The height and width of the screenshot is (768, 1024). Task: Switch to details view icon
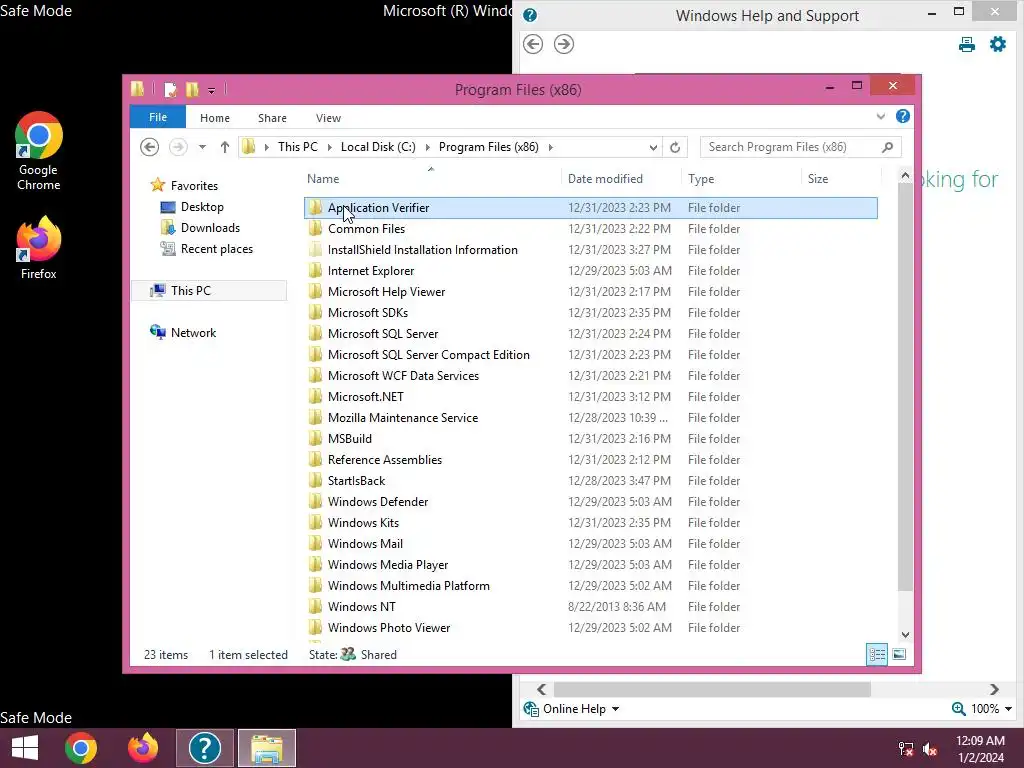tap(876, 654)
